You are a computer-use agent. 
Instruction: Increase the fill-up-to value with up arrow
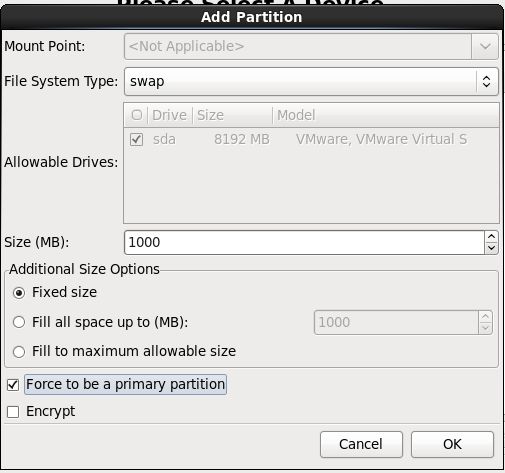[x=485, y=317]
